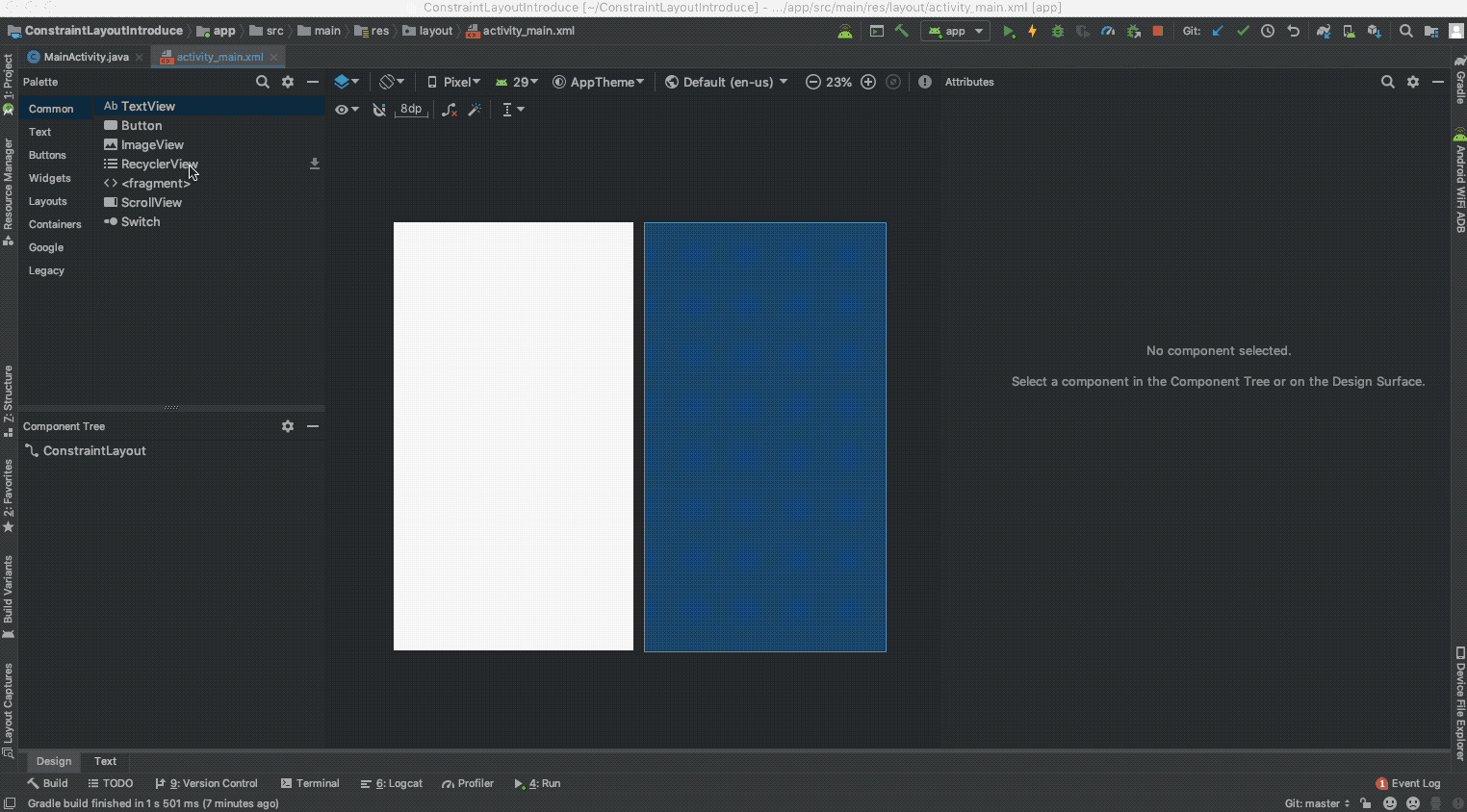Revert changes with the Git undo arrow
The height and width of the screenshot is (812, 1467).
tap(1293, 31)
